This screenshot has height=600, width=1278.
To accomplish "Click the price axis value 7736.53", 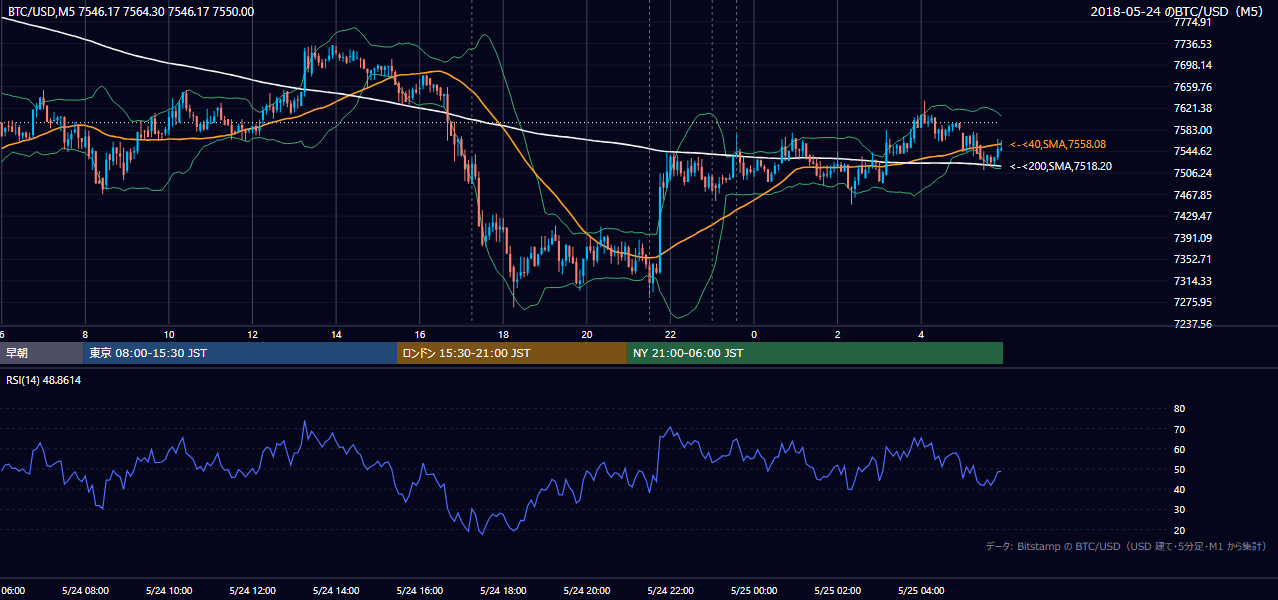I will [1192, 44].
